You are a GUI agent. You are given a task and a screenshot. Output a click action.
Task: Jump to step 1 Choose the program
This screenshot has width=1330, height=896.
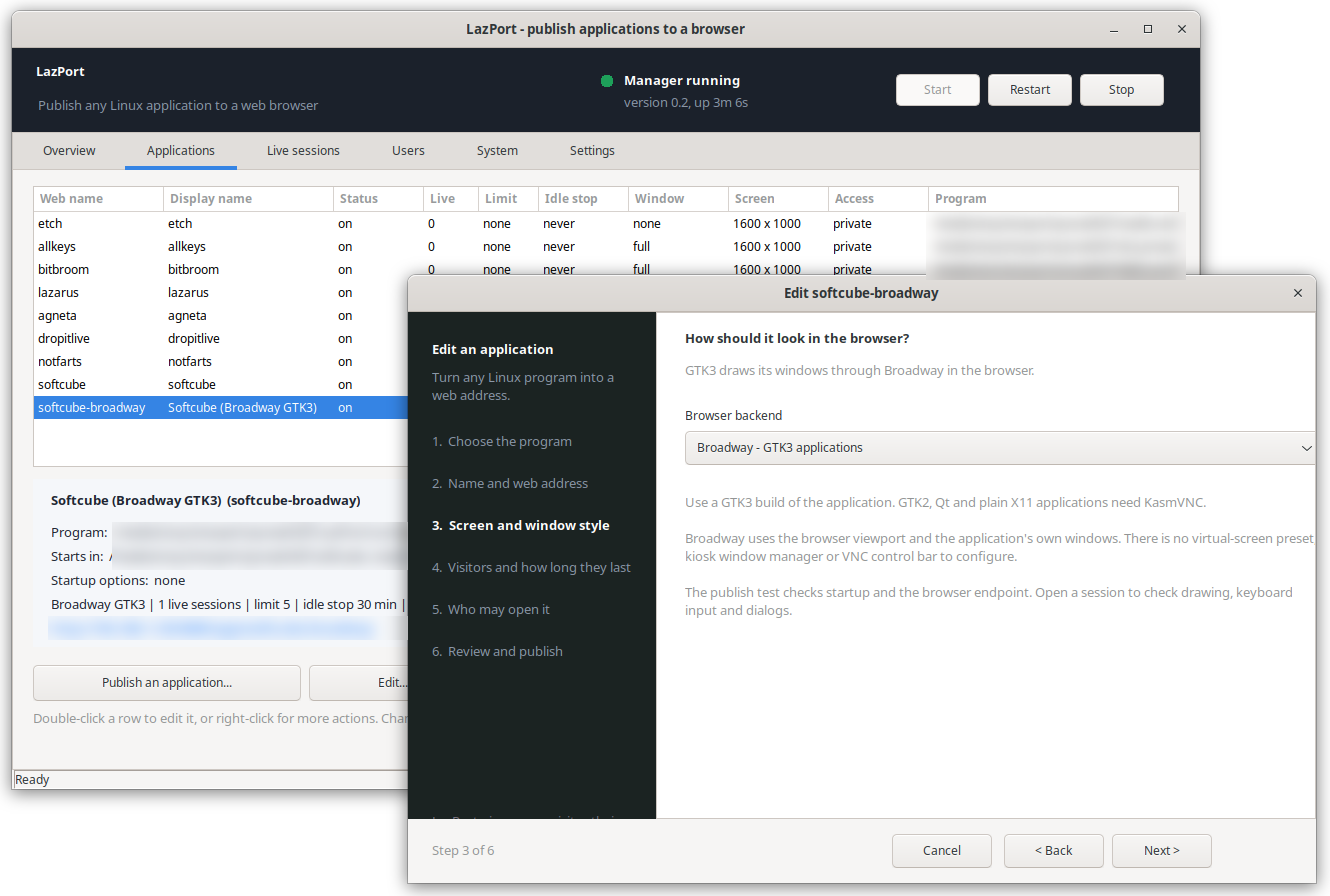502,442
